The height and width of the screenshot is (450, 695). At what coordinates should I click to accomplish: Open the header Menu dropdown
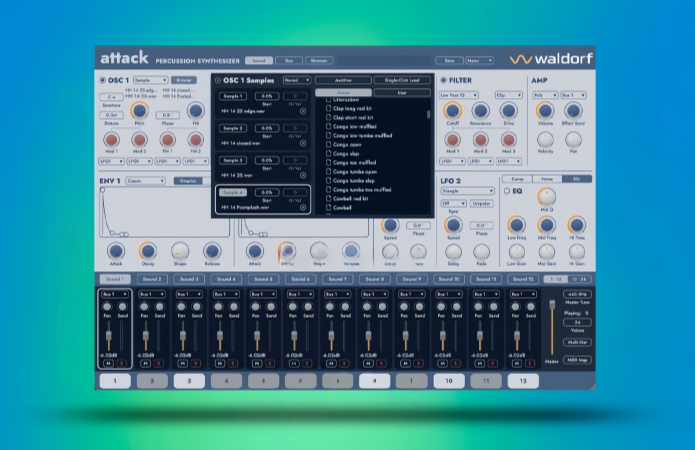pyautogui.click(x=479, y=60)
